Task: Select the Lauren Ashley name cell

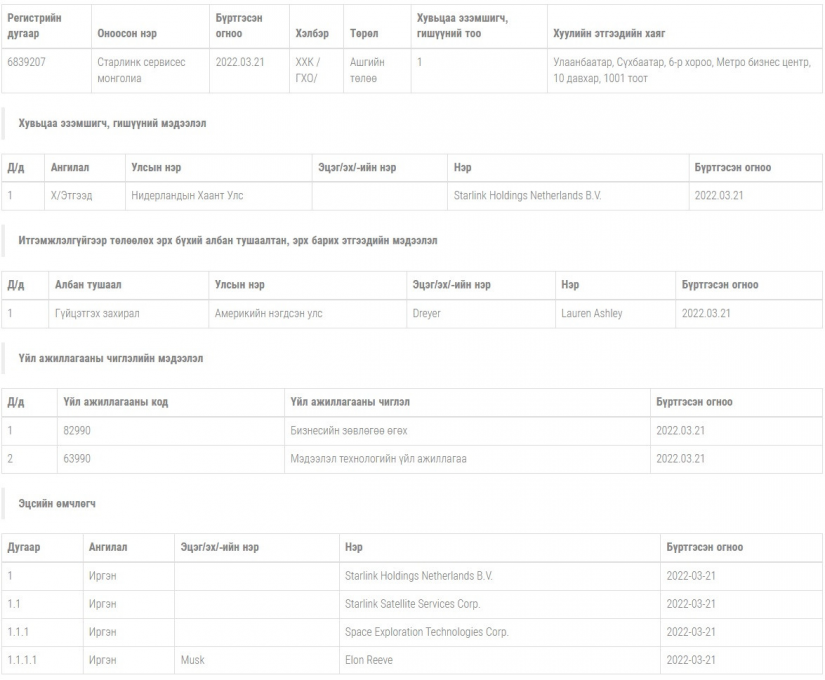Action: coord(591,313)
